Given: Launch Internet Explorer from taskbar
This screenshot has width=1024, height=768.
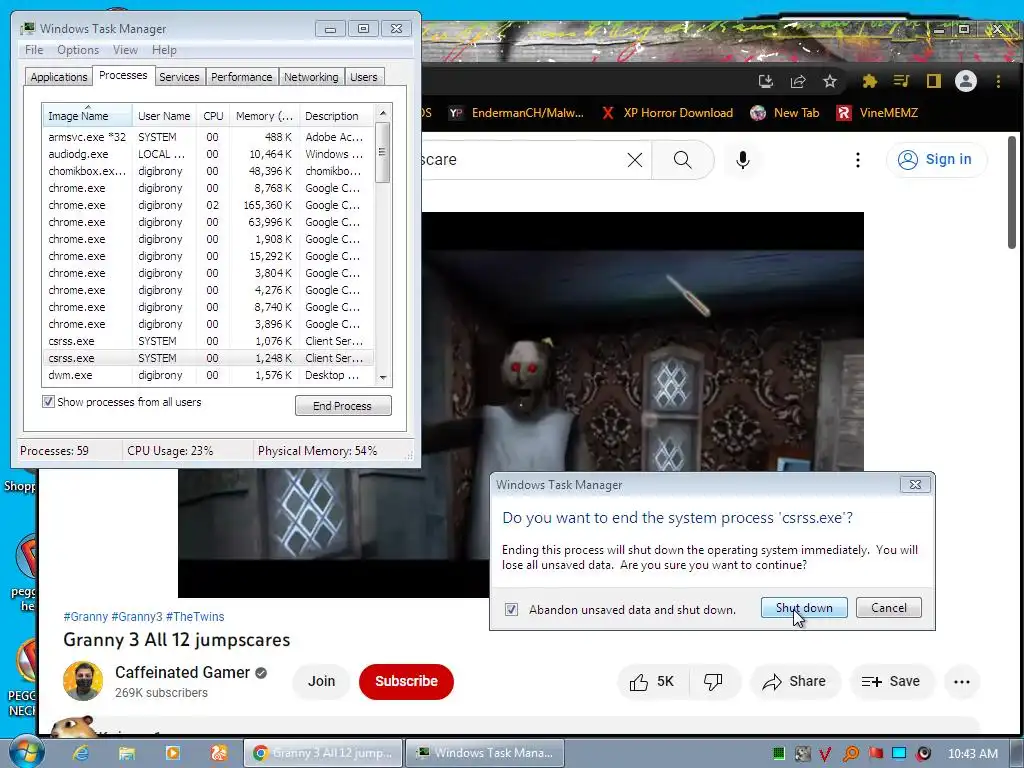Looking at the screenshot, I should tap(81, 753).
